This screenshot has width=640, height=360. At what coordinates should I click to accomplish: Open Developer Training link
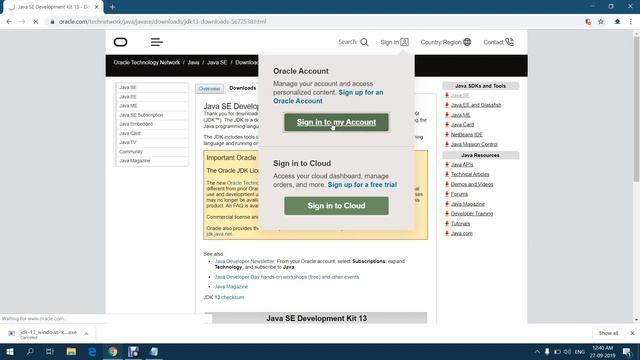(x=472, y=213)
